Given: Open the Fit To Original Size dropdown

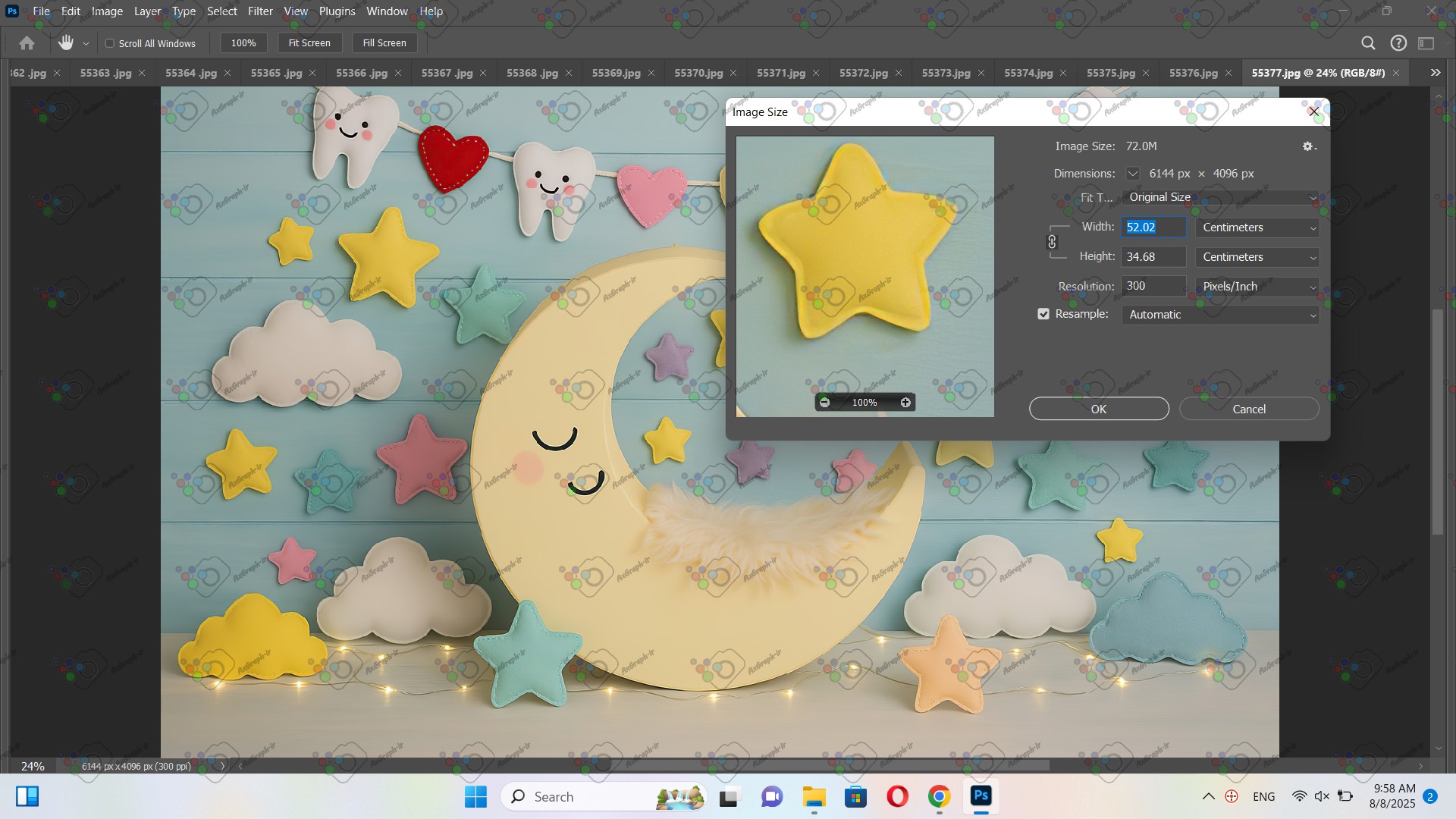Looking at the screenshot, I should pyautogui.click(x=1219, y=197).
